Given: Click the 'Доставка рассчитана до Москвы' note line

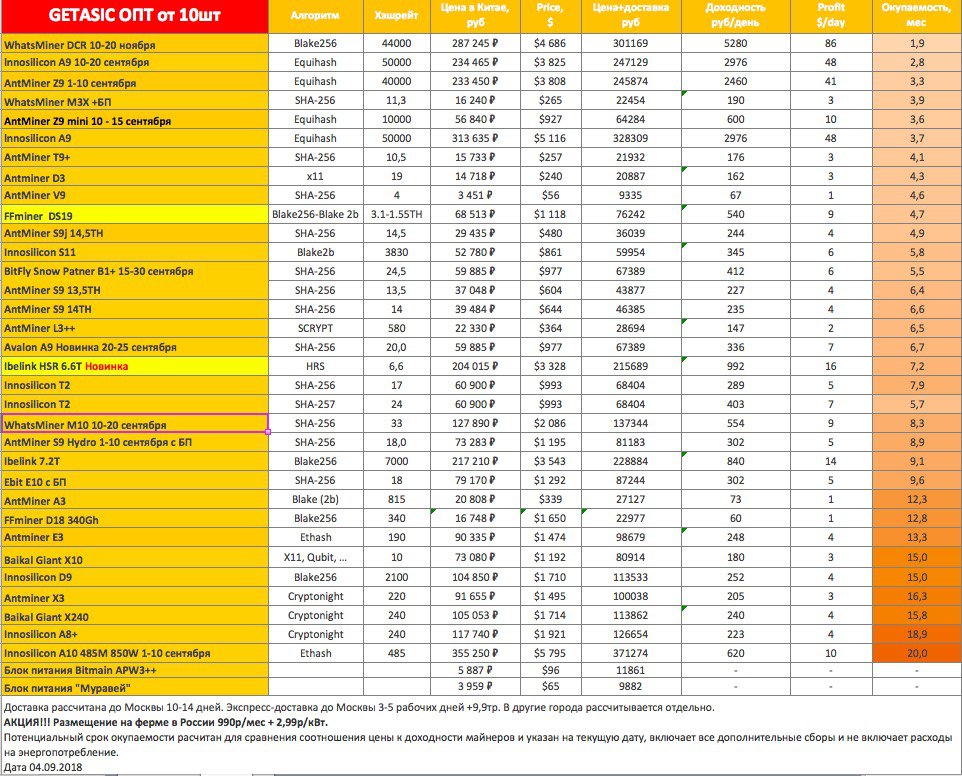Looking at the screenshot, I should click(359, 707).
